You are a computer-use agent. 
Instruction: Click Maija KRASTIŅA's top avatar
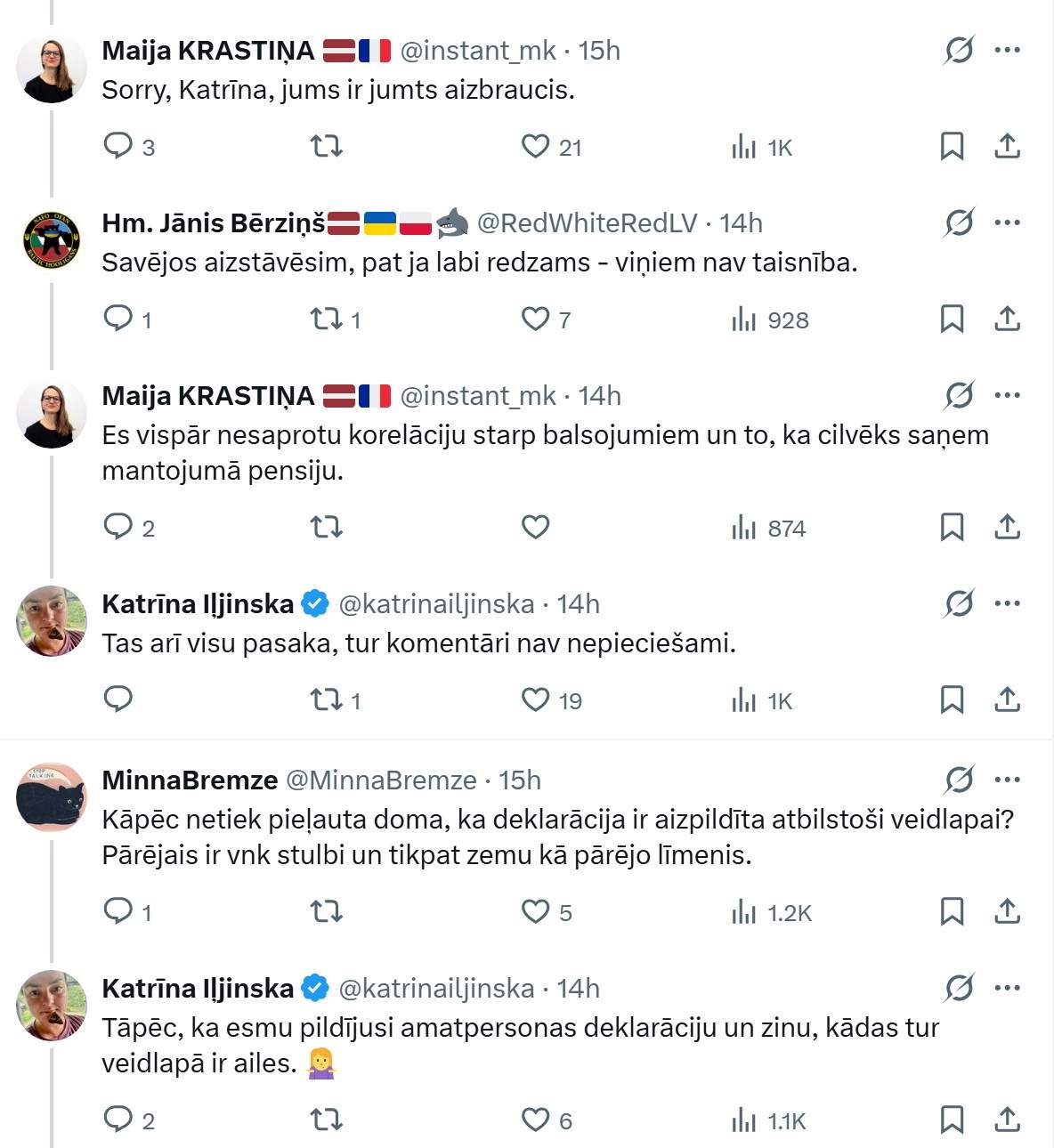pos(52,69)
